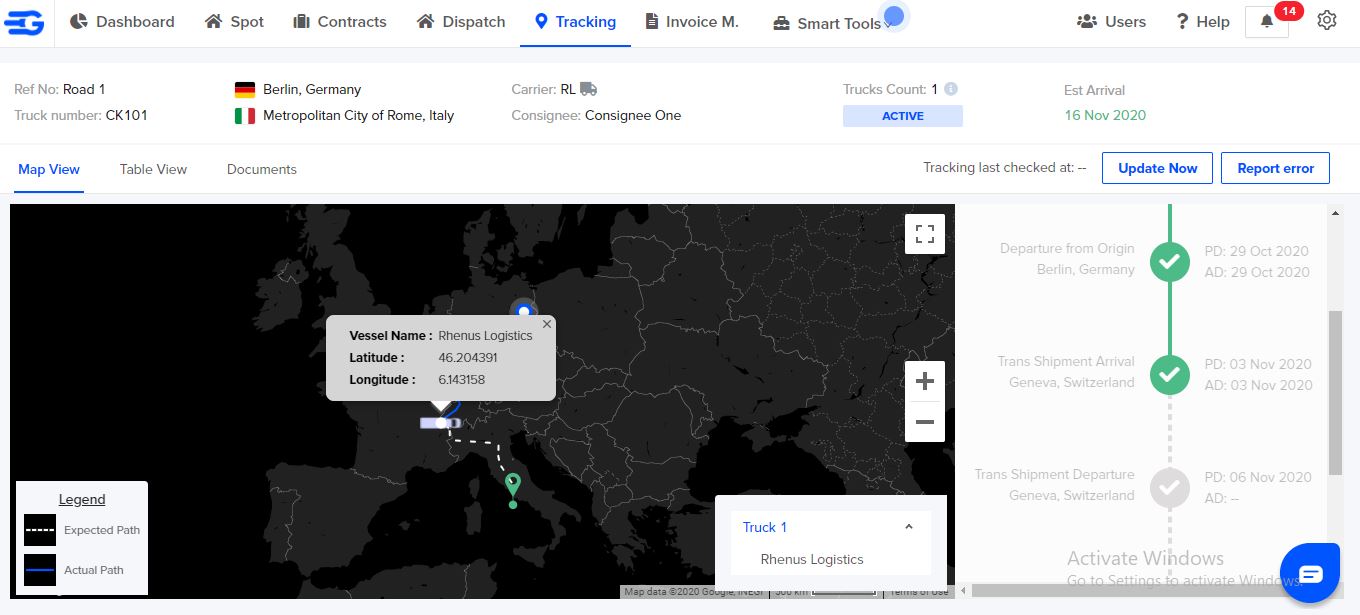Image resolution: width=1360 pixels, height=615 pixels.
Task: Zoom in on the map
Action: tap(924, 380)
